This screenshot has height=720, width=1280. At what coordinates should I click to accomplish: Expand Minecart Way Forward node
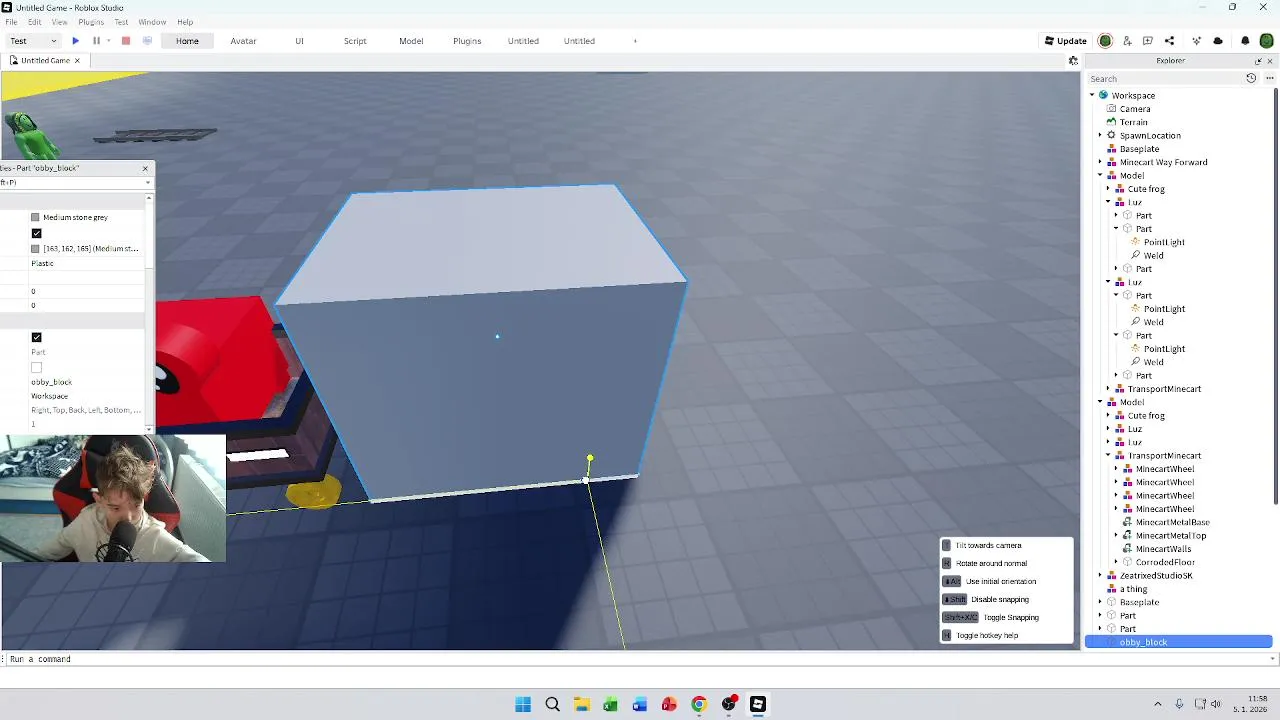click(1100, 162)
